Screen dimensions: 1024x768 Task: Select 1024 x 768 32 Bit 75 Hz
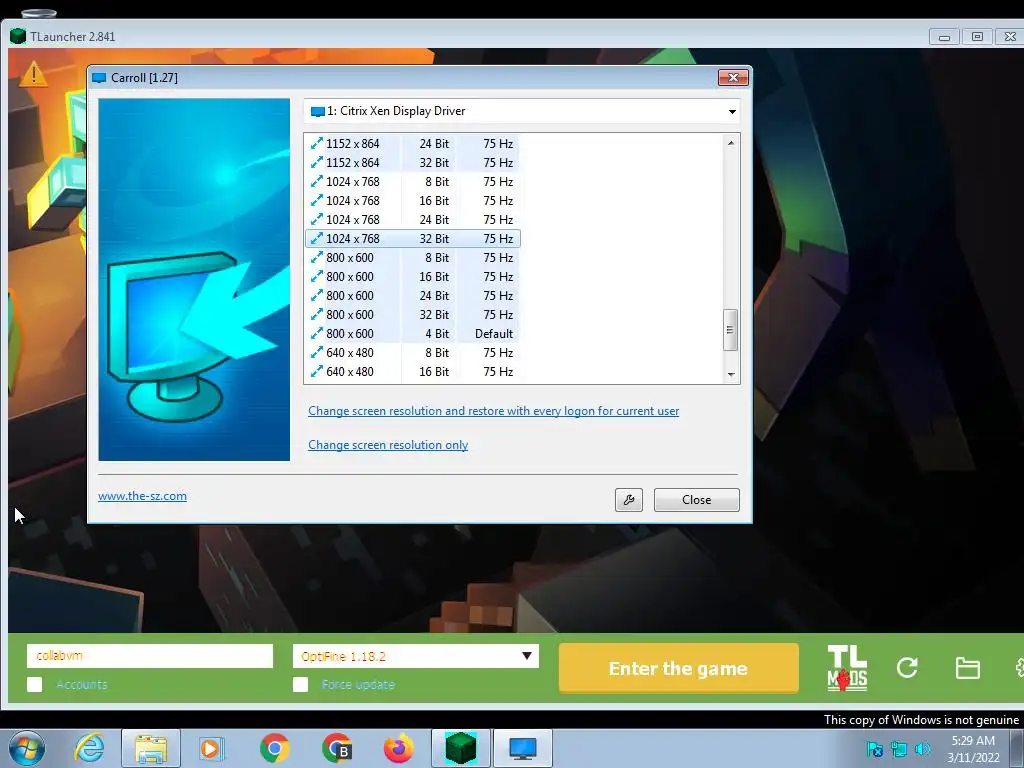tap(413, 238)
